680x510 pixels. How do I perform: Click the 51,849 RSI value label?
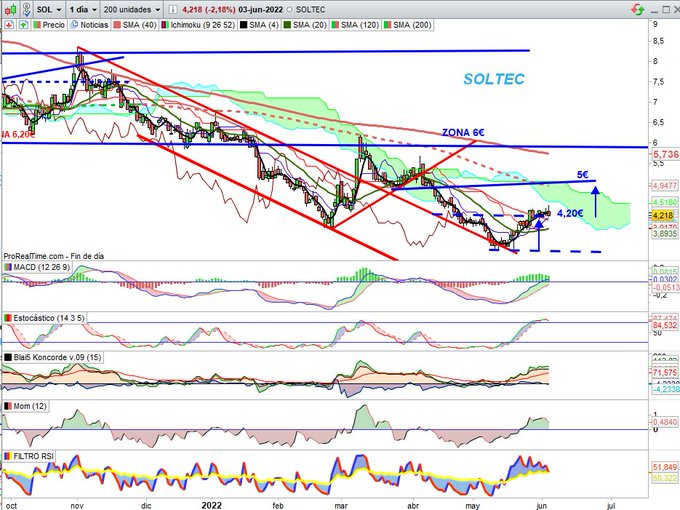665,467
